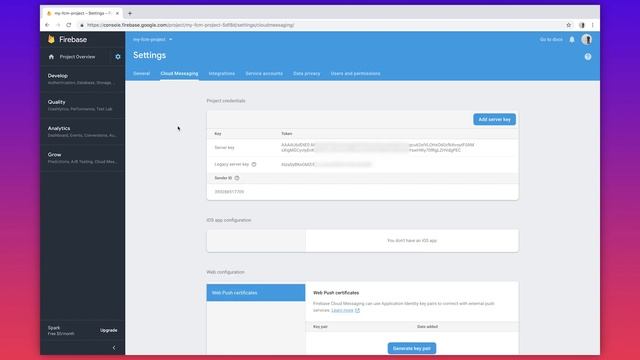Open Project Overview home icon
The width and height of the screenshot is (640, 360).
point(51,57)
